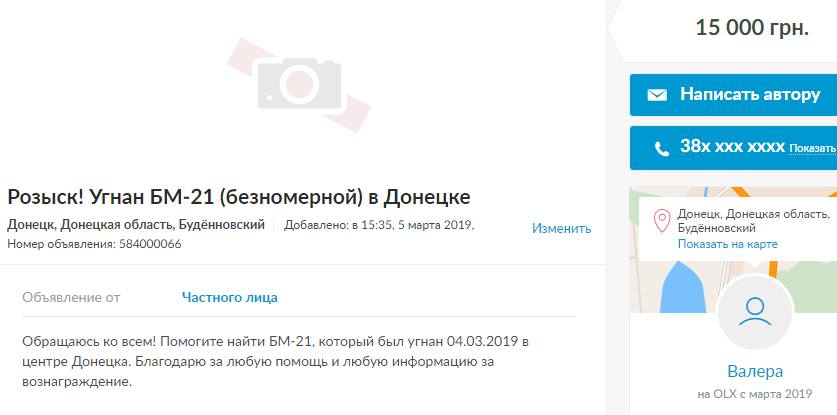
Task: Click ad number 584000066
Action: (94, 244)
